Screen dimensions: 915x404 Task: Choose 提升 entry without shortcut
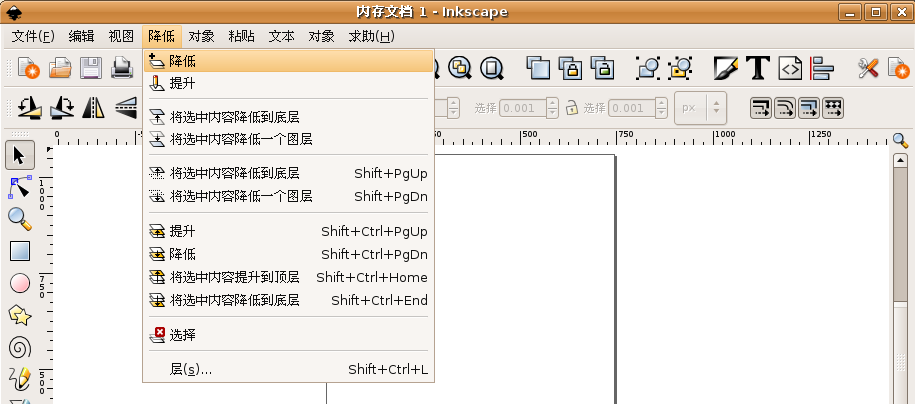click(288, 83)
